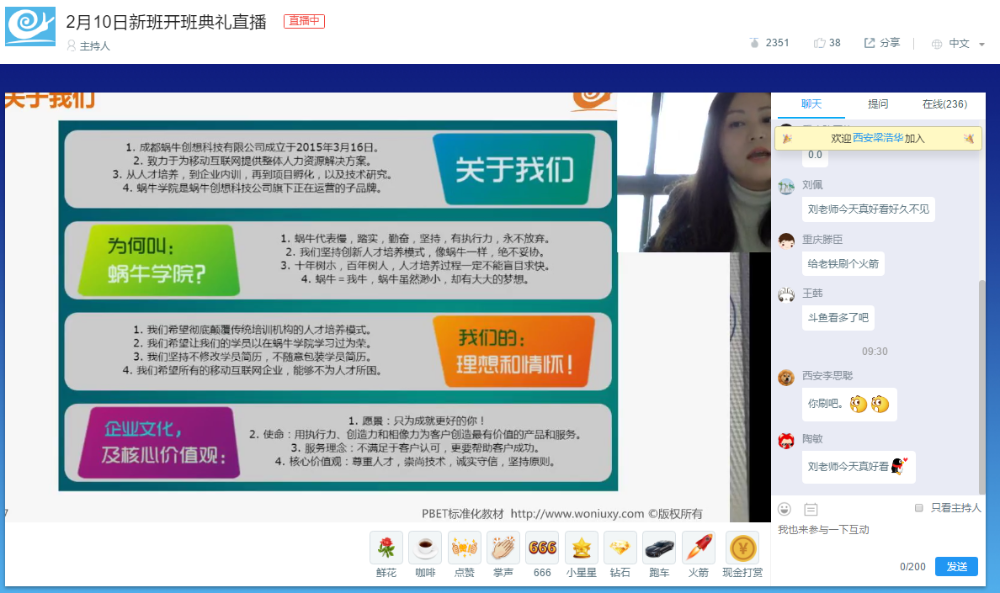Click the 主持人 host person icon

pyautogui.click(x=71, y=45)
